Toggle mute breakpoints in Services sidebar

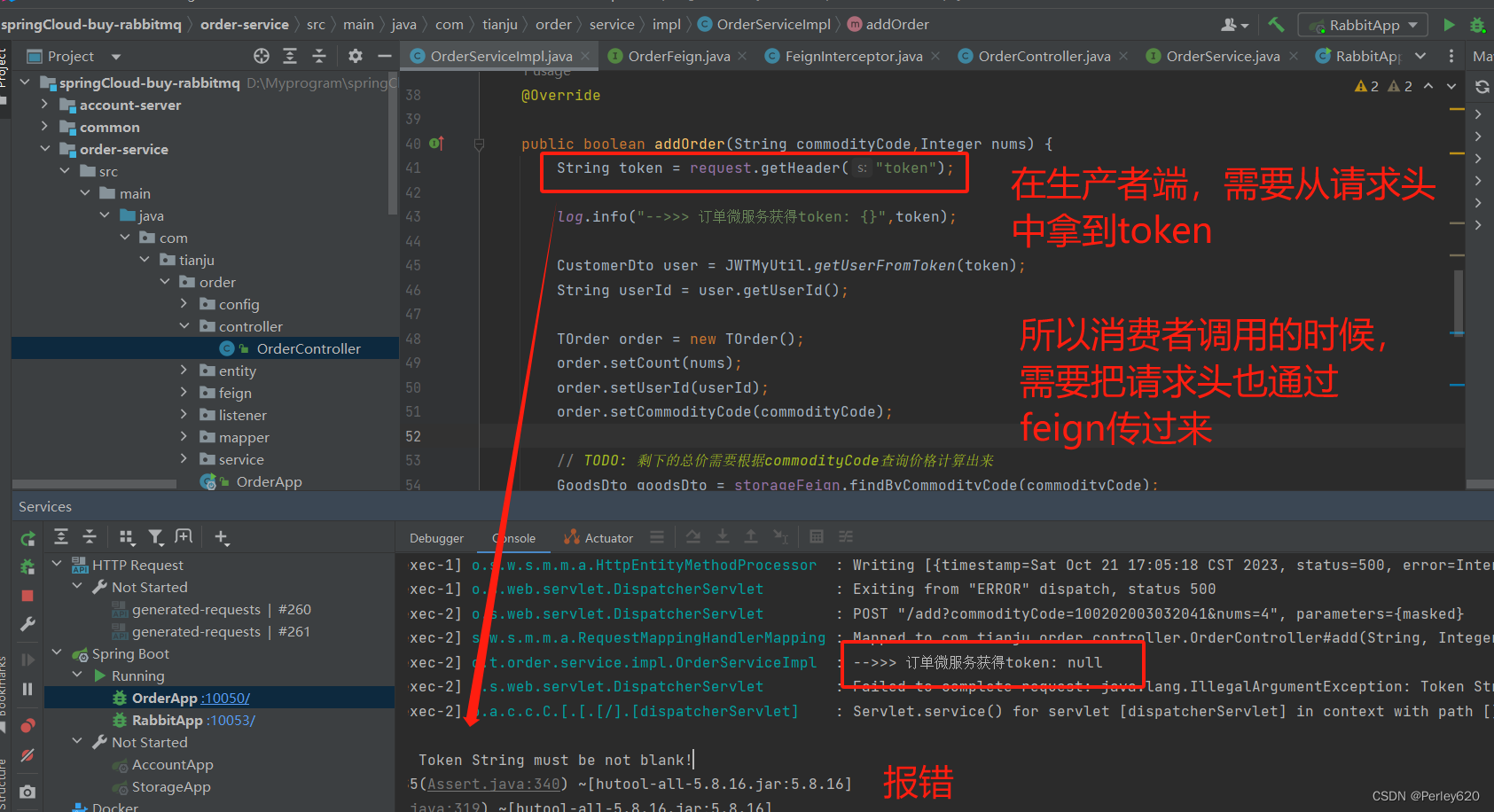tap(27, 755)
